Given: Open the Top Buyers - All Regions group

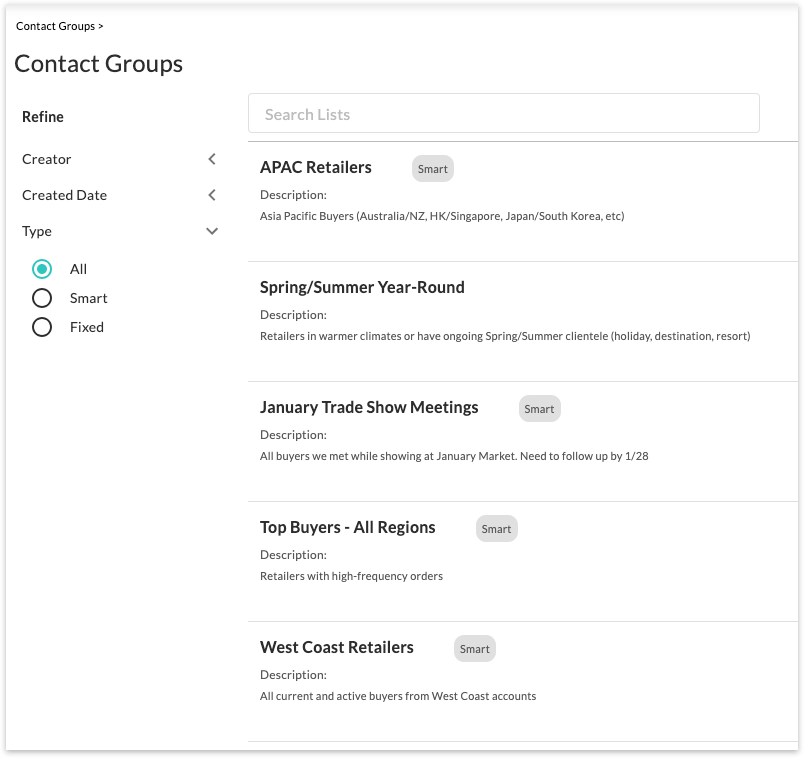Looking at the screenshot, I should pyautogui.click(x=347, y=527).
